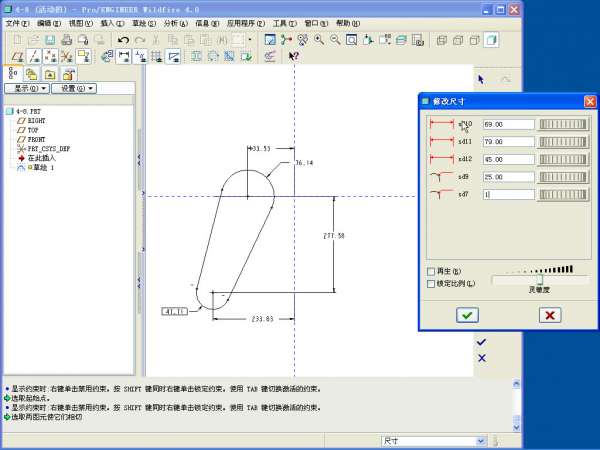The height and width of the screenshot is (450, 600).
Task: Toggle the 再生 regenerate checkbox
Action: point(431,271)
